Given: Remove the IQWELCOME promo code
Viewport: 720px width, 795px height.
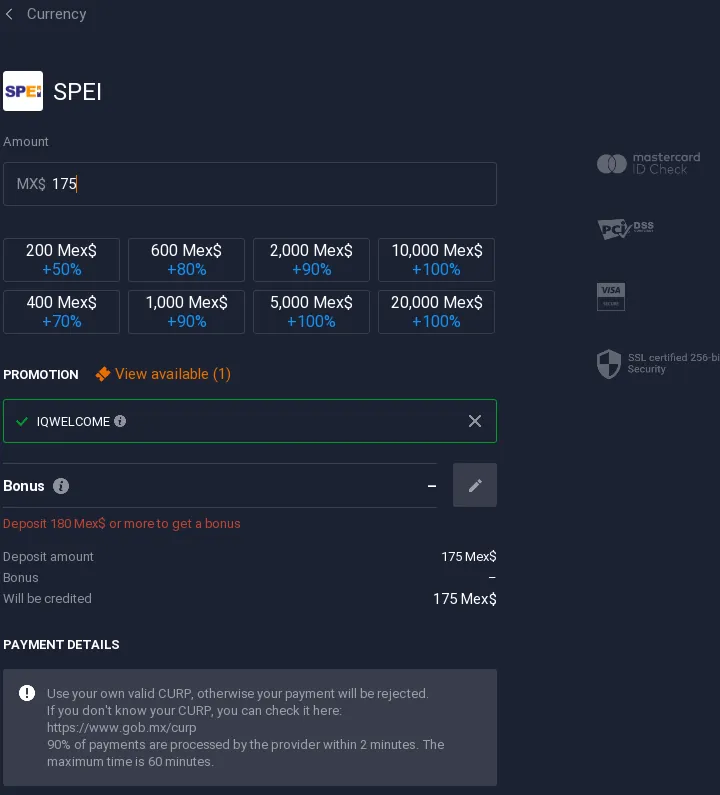Looking at the screenshot, I should [x=475, y=421].
